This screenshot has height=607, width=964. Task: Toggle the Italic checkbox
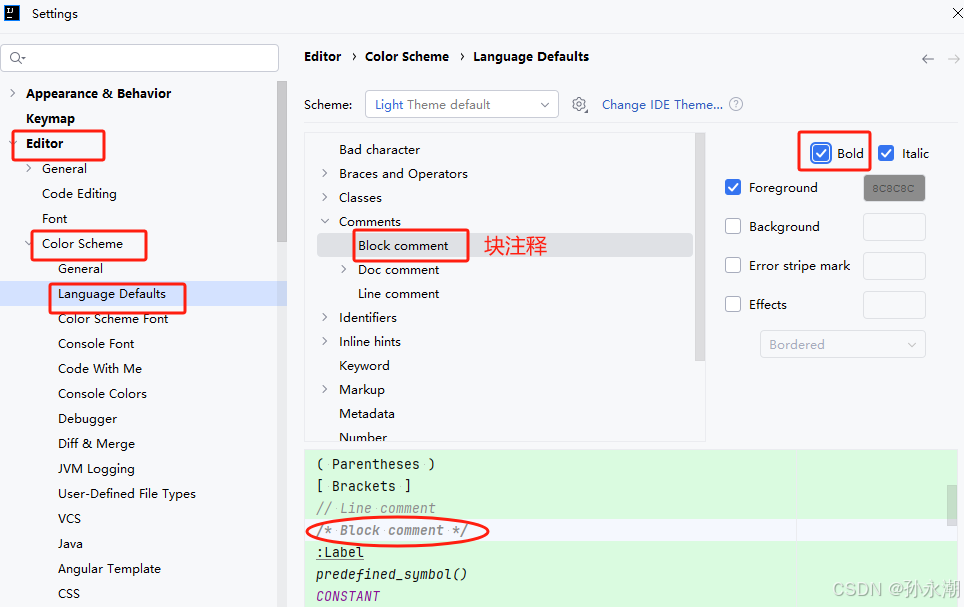886,153
